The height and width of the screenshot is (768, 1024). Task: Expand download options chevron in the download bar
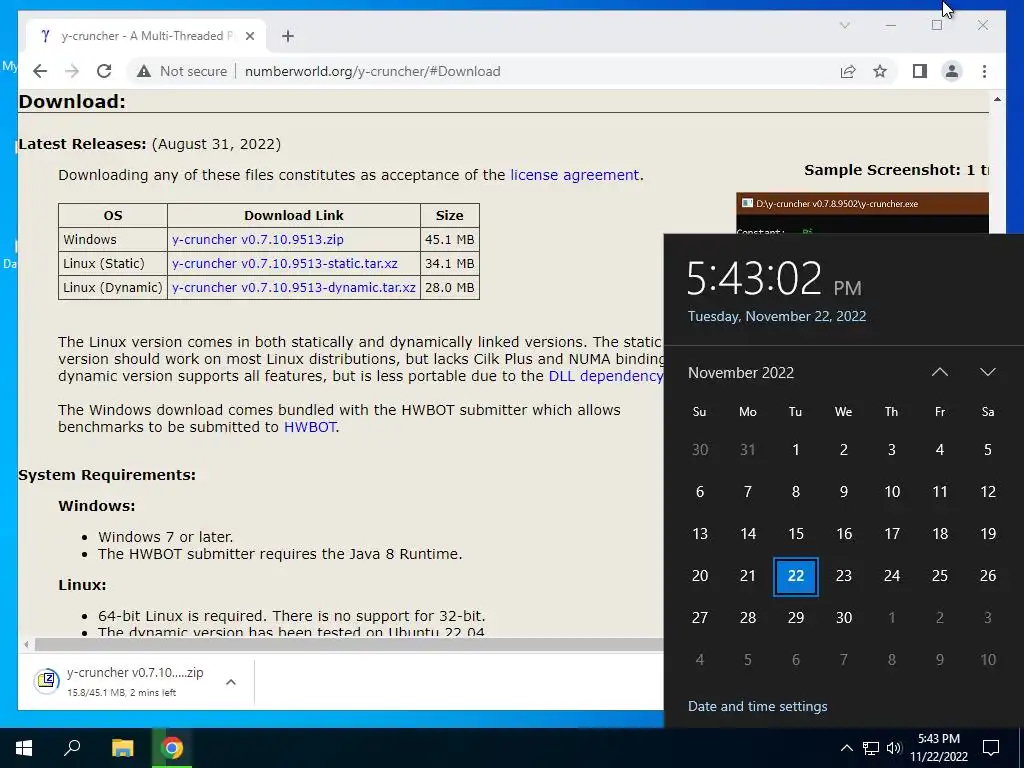pos(231,682)
